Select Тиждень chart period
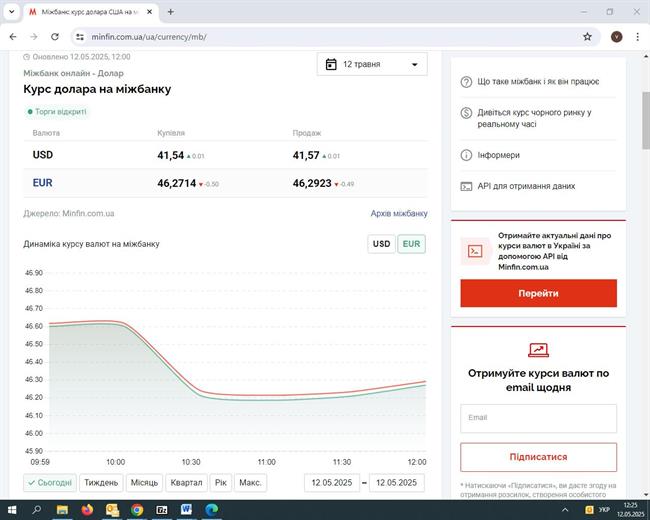The image size is (650, 520). (101, 483)
